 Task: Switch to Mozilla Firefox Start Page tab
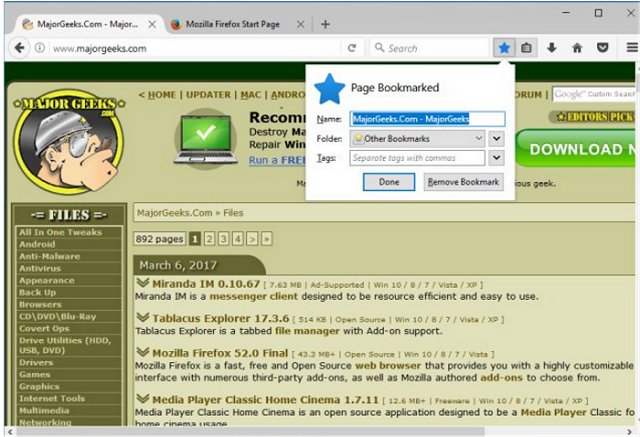click(233, 24)
